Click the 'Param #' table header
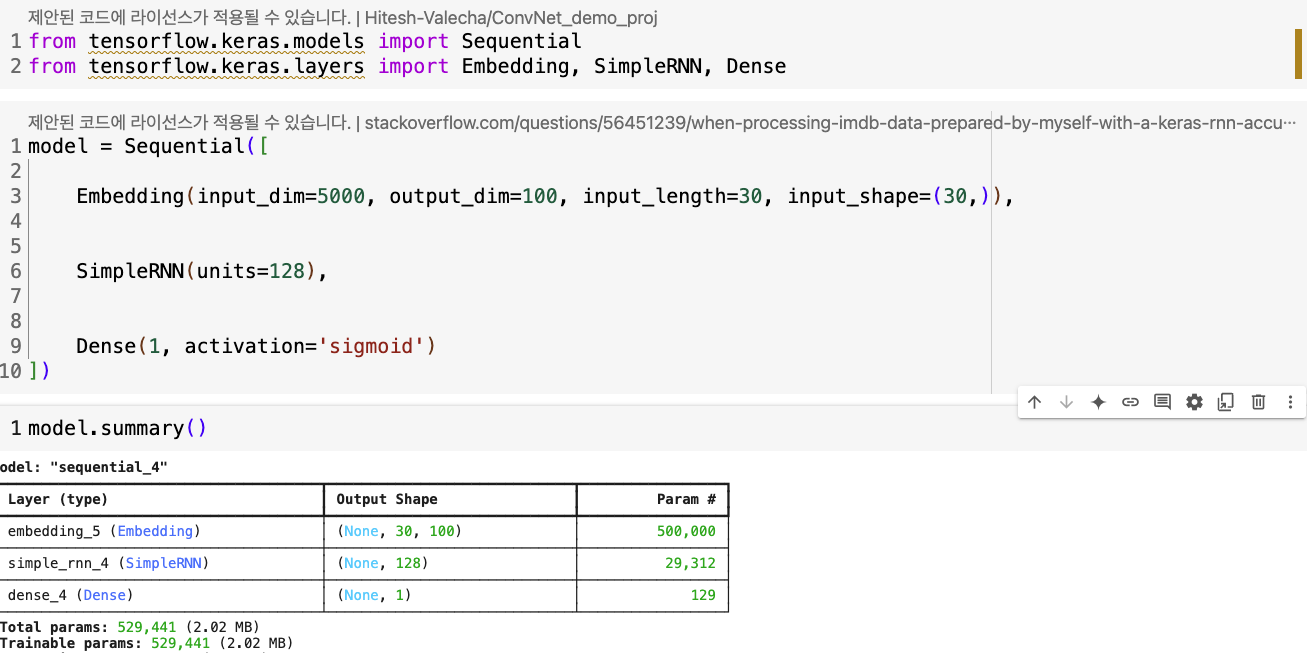Image resolution: width=1307 pixels, height=653 pixels. coord(686,499)
